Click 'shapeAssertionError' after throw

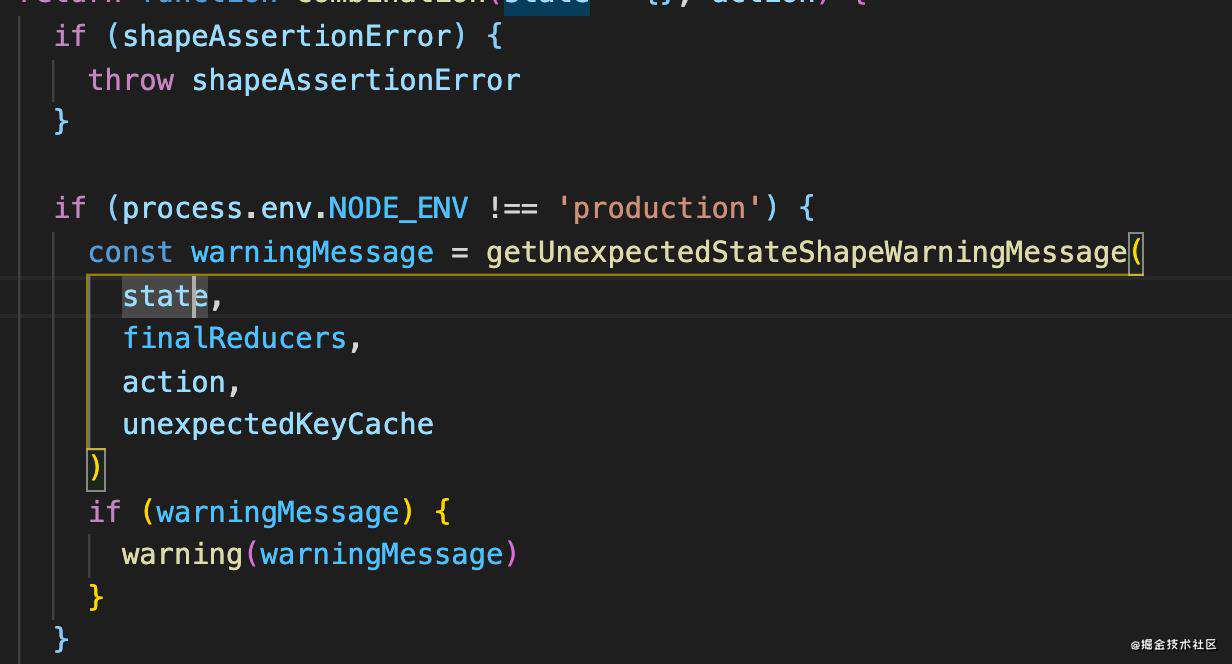point(356,80)
